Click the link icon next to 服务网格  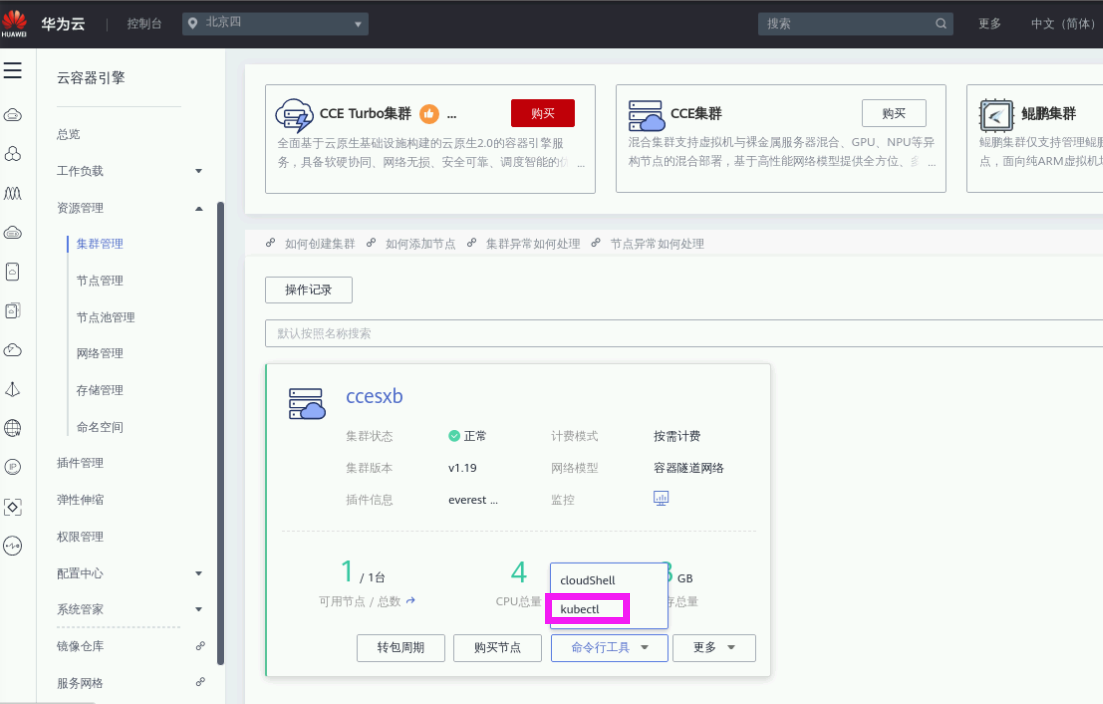tap(200, 682)
